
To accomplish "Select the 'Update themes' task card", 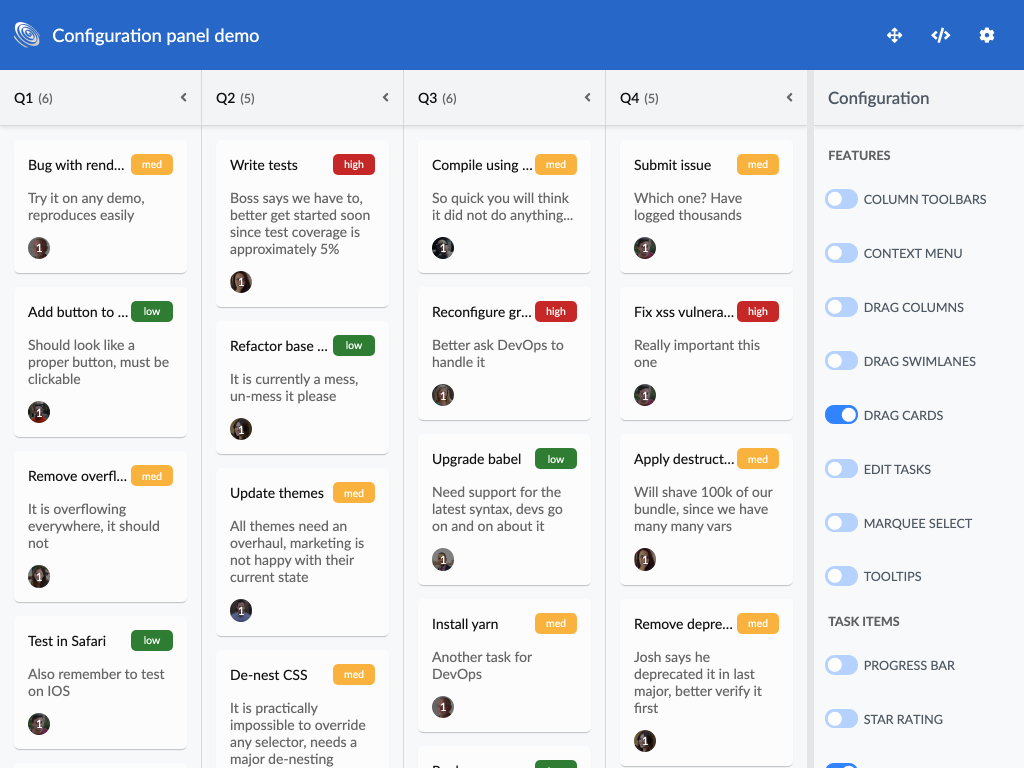I will (x=302, y=550).
